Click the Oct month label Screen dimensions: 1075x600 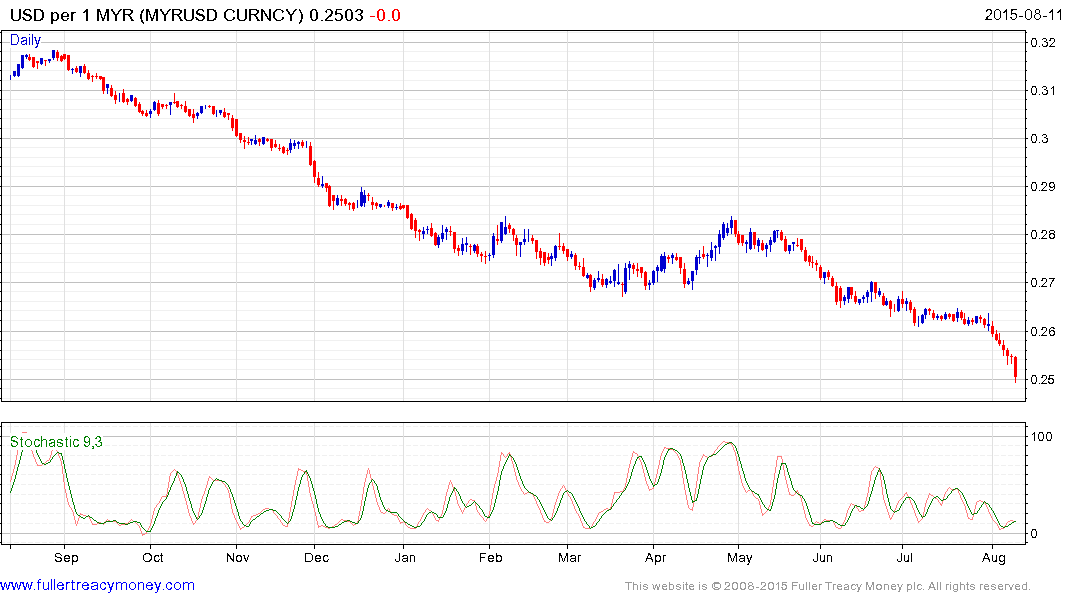click(x=153, y=557)
